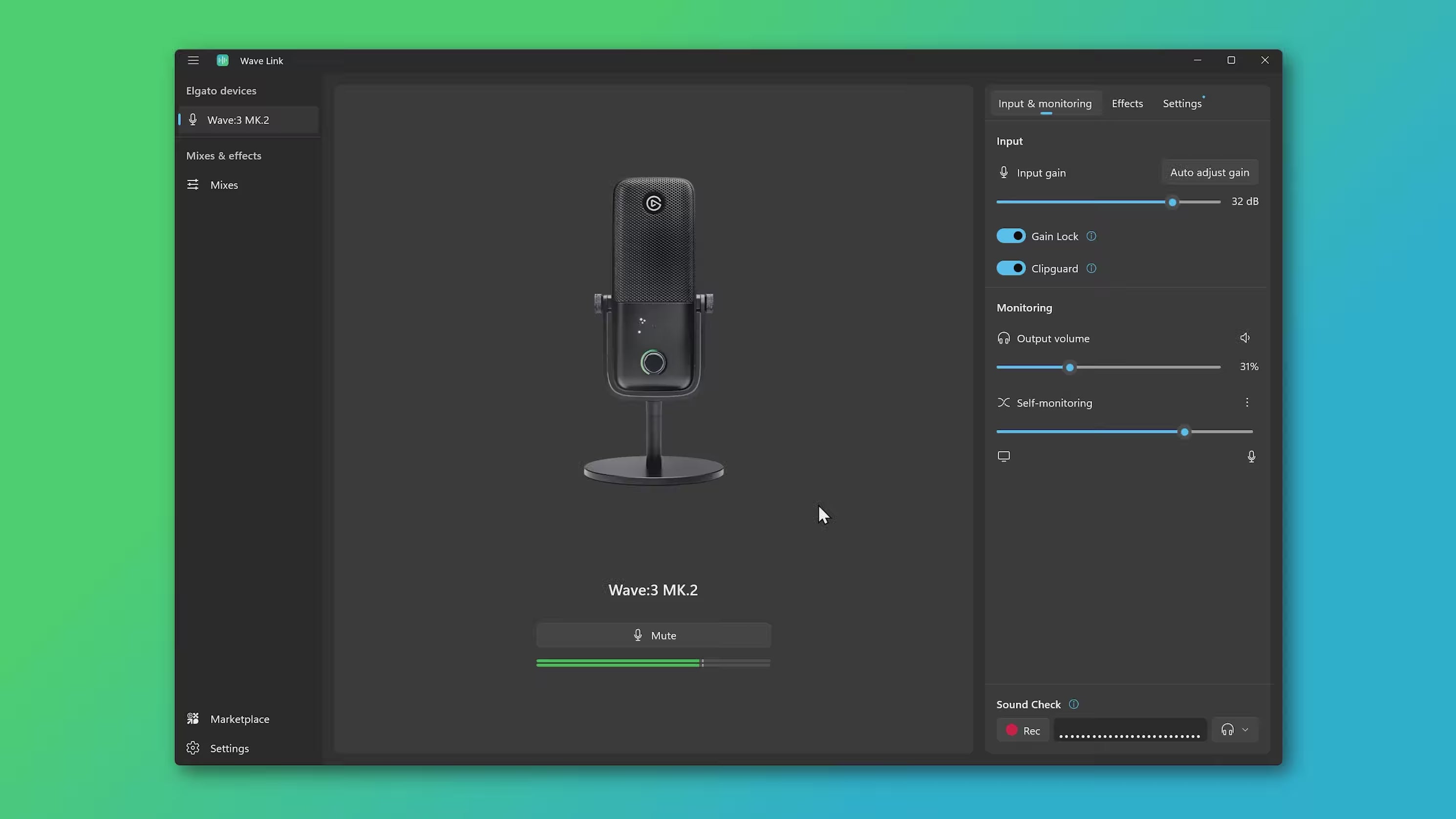
Task: Click the PC monitor icon under Self-monitoring
Action: 1004,456
